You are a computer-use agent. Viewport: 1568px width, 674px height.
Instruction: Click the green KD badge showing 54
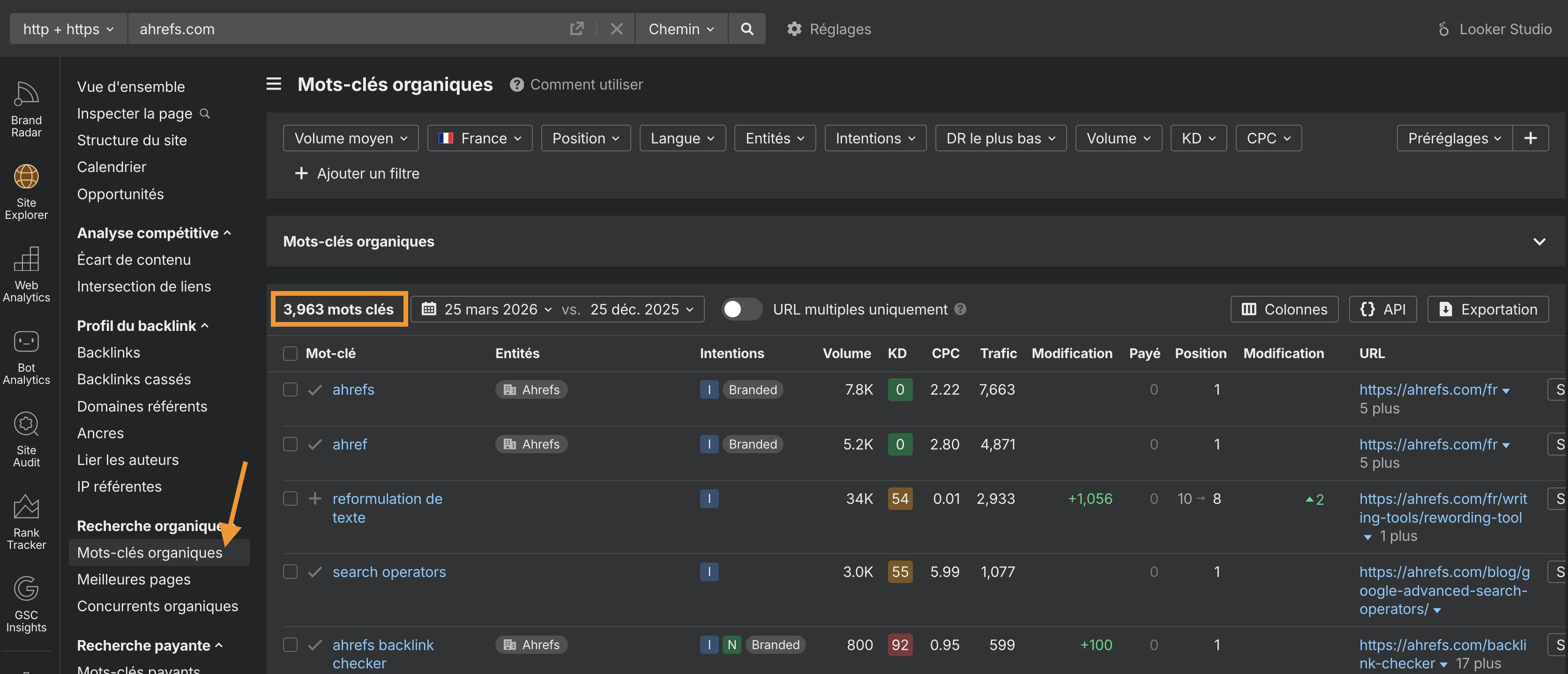click(x=900, y=498)
